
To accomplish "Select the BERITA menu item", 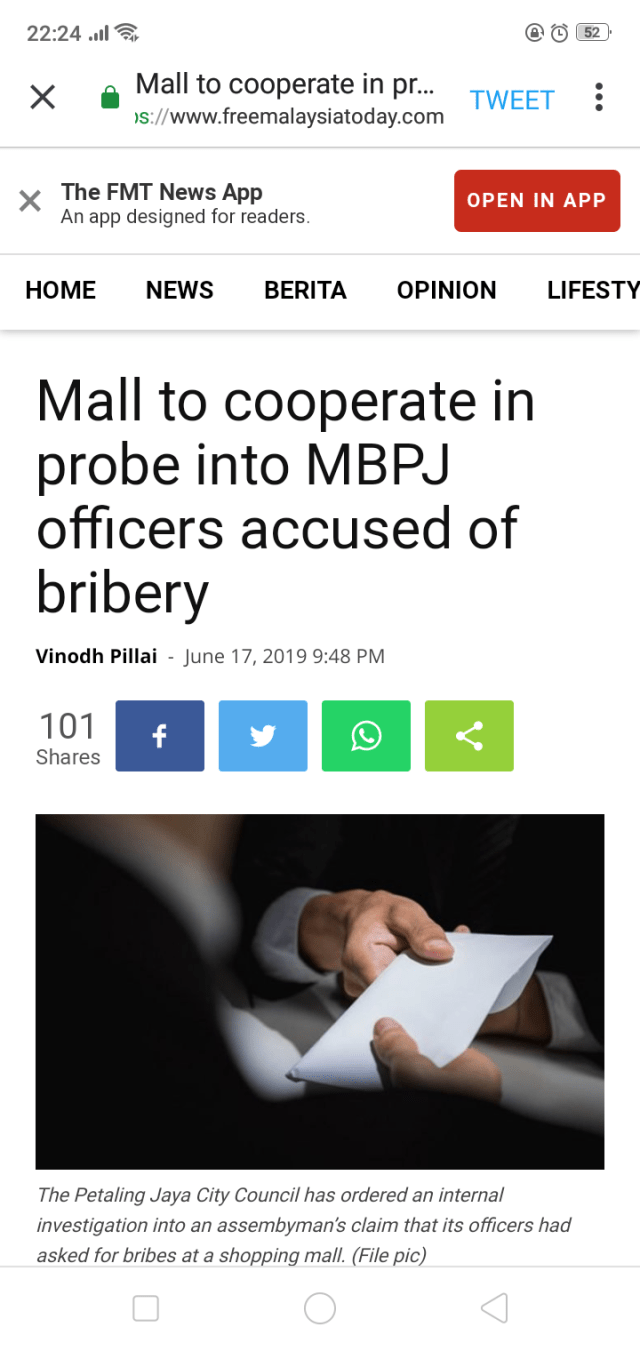I will pos(305,290).
